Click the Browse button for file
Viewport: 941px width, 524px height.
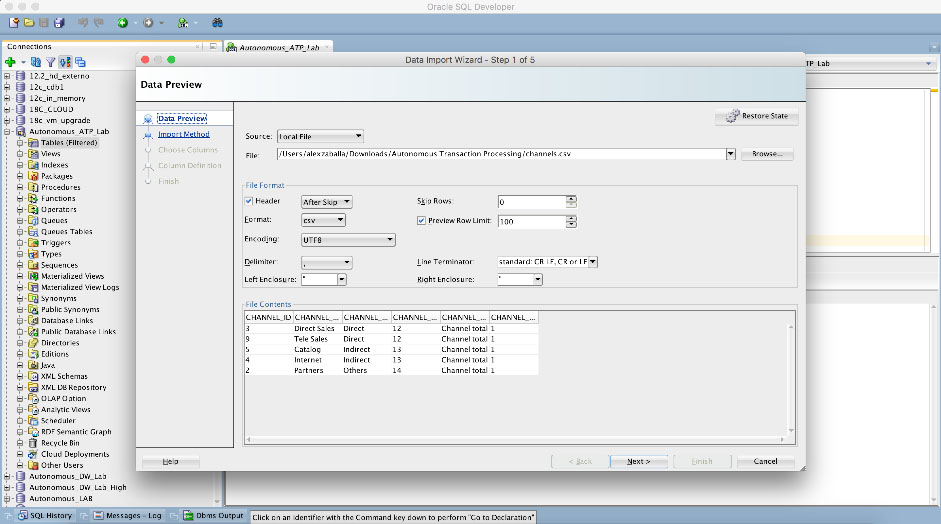(767, 155)
